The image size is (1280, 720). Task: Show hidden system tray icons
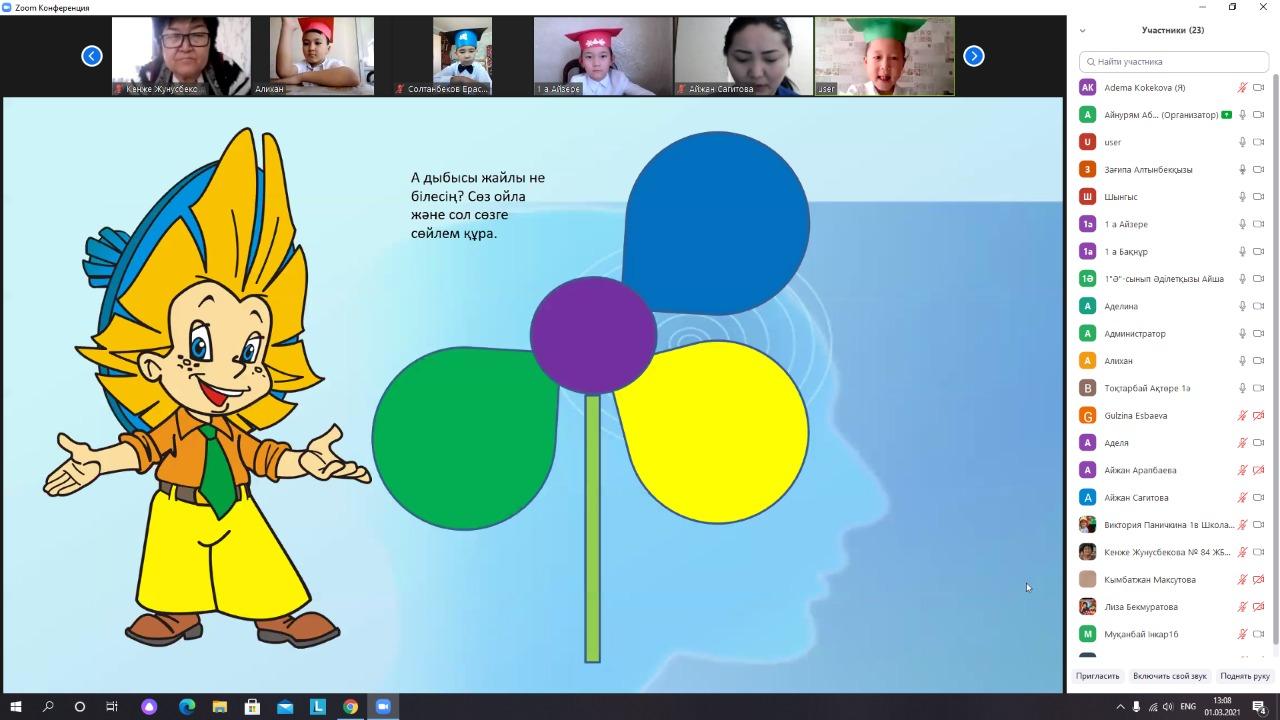click(1120, 707)
